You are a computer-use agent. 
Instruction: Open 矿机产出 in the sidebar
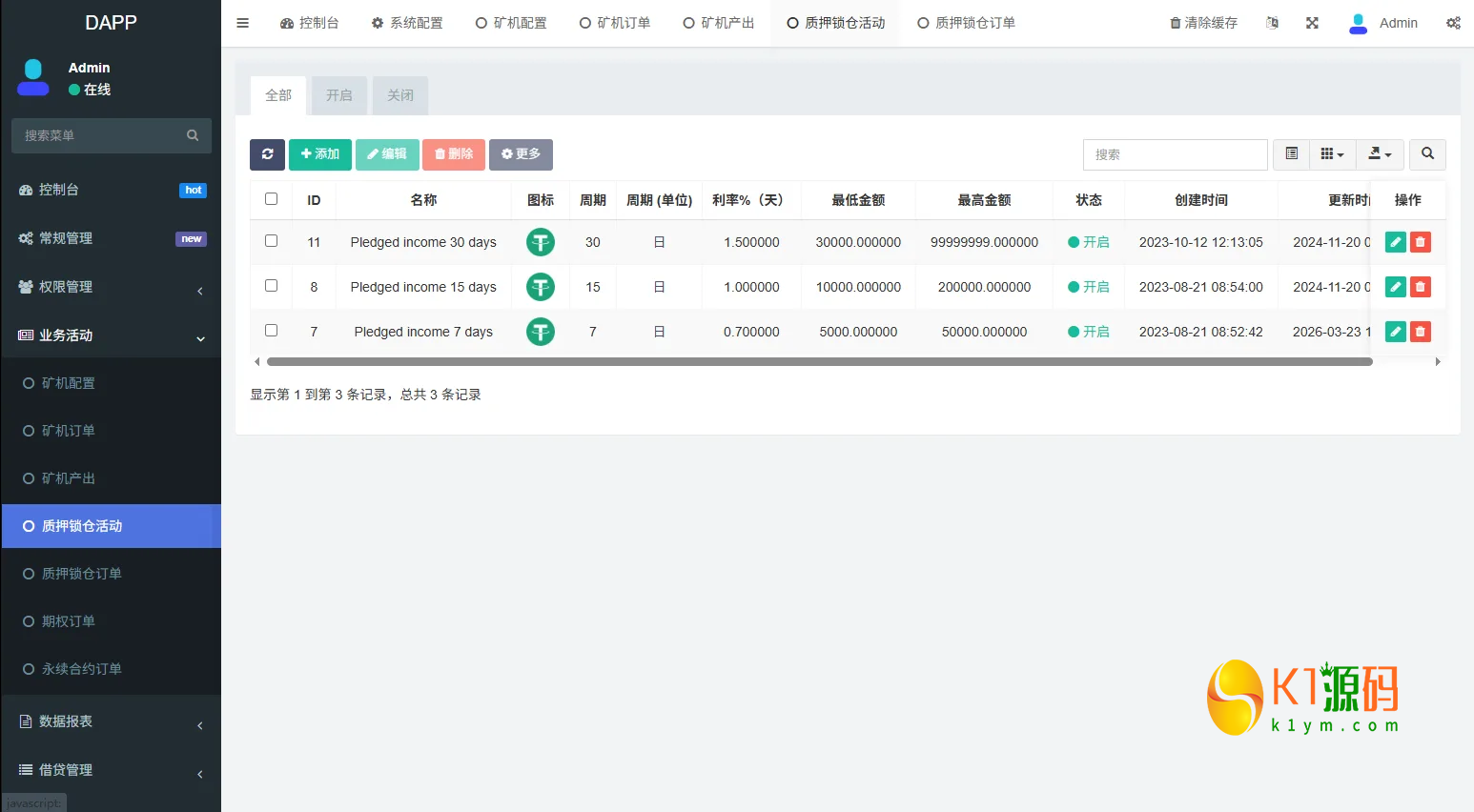(x=112, y=478)
